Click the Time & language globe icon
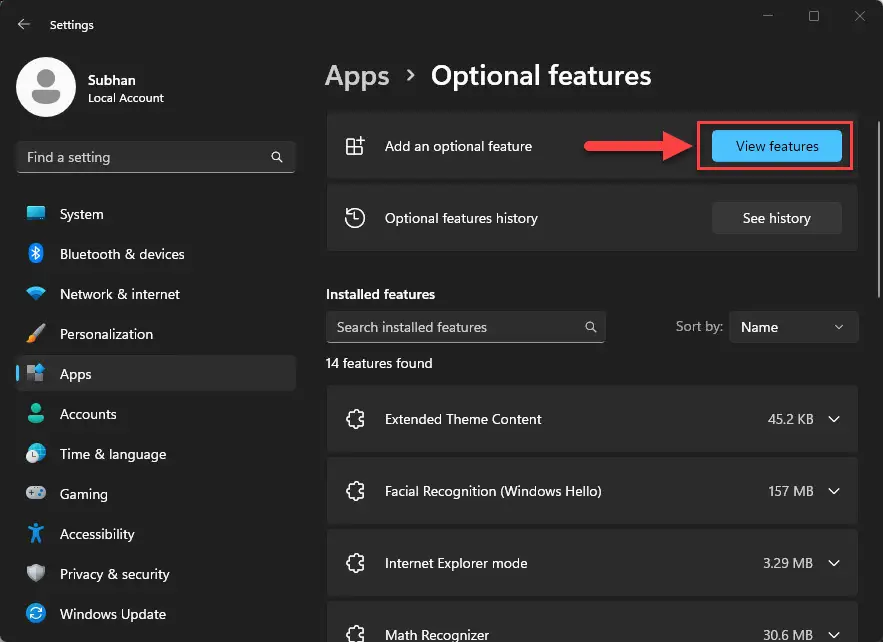This screenshot has width=883, height=642. 36,453
